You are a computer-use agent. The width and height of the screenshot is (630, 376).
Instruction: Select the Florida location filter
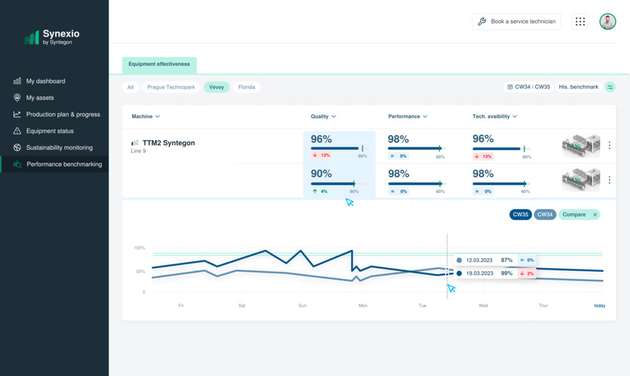[x=247, y=87]
